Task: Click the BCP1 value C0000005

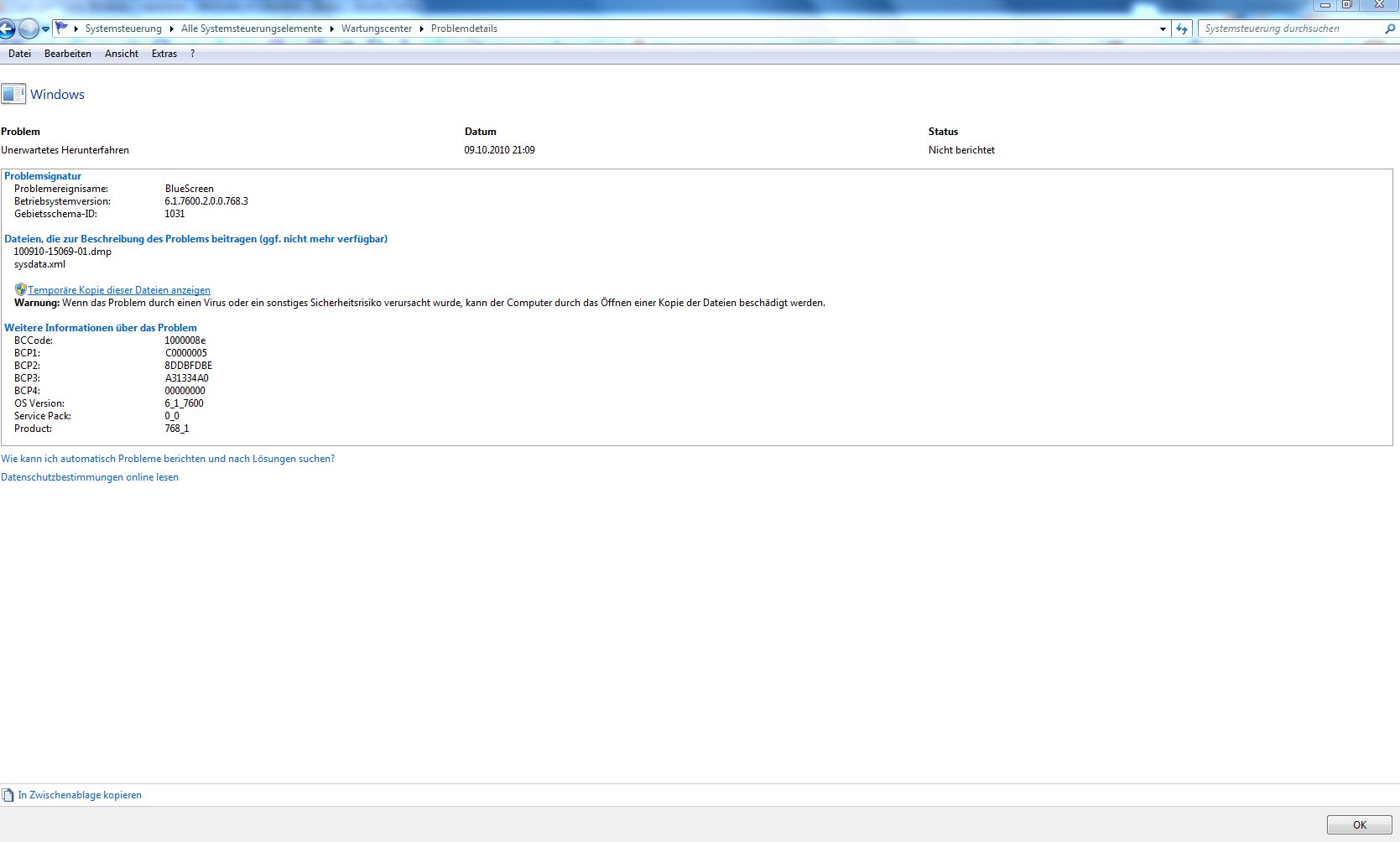Action: click(x=186, y=353)
